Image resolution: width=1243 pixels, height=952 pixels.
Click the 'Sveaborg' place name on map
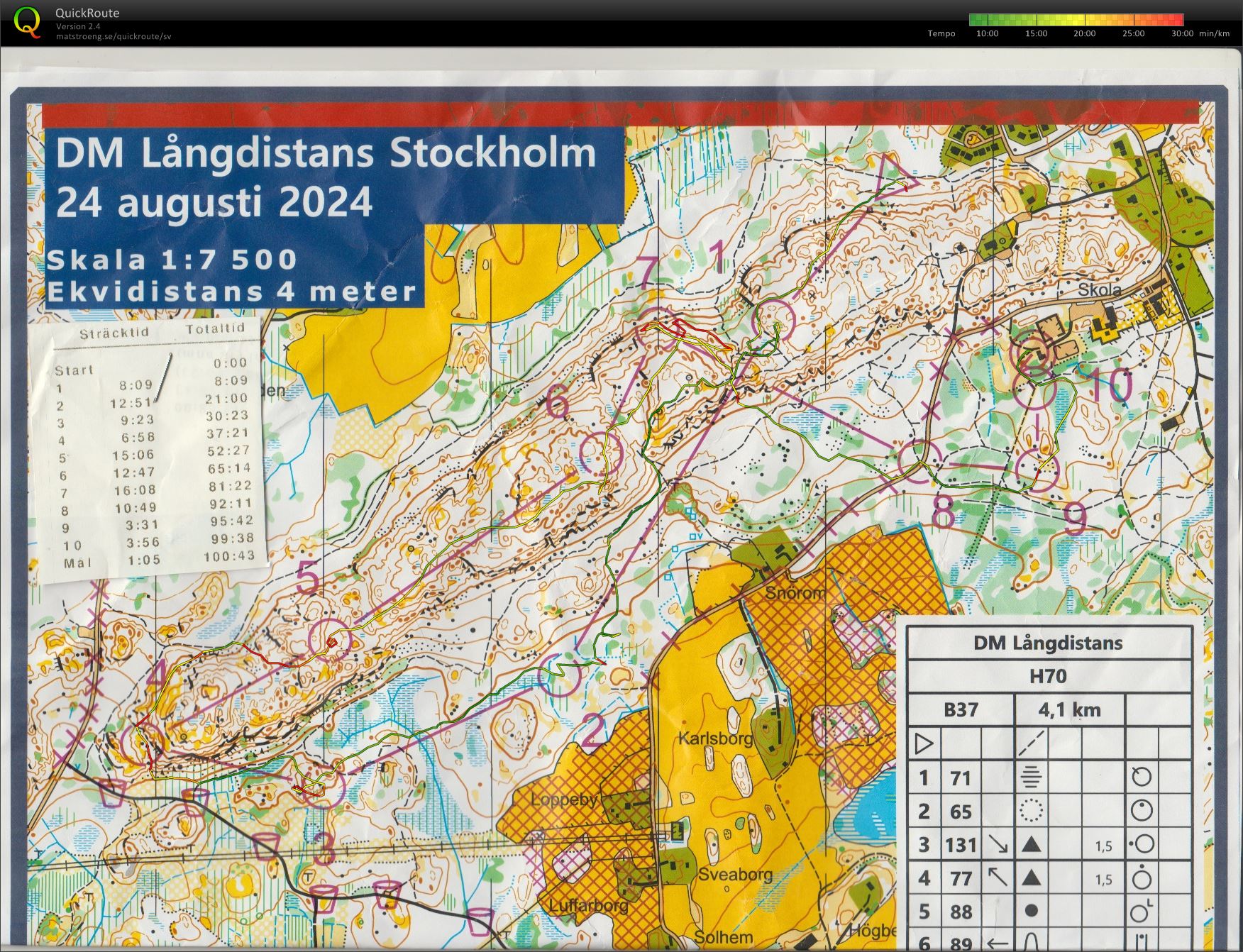coord(735,874)
